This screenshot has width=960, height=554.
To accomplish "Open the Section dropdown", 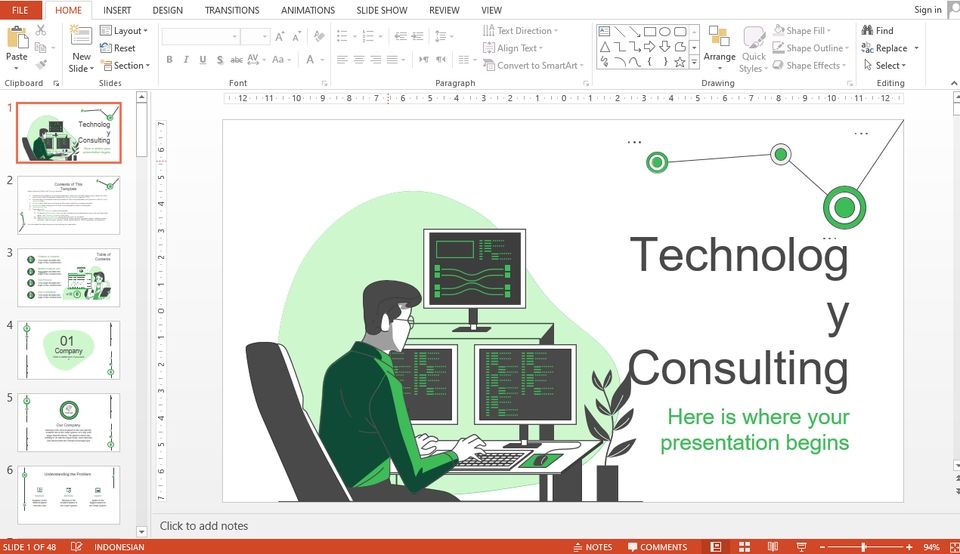I will coord(125,65).
